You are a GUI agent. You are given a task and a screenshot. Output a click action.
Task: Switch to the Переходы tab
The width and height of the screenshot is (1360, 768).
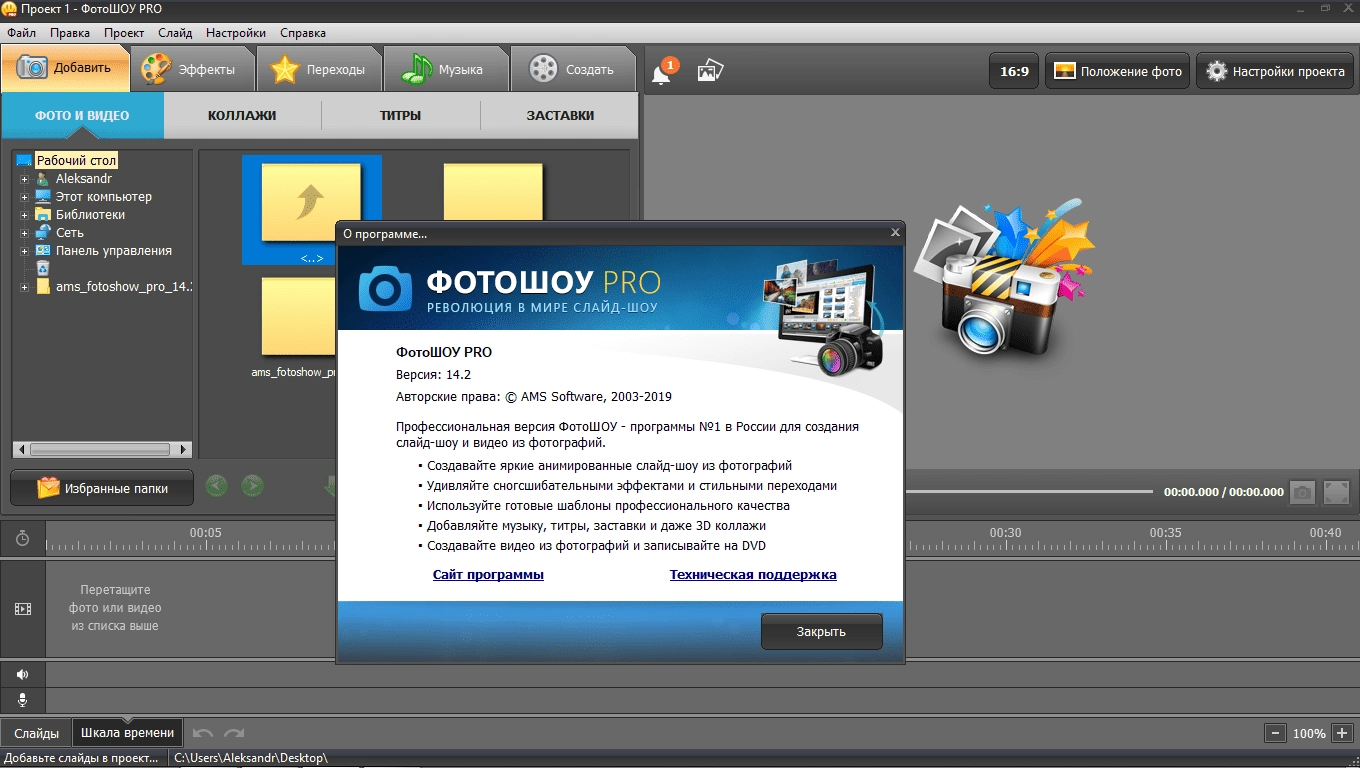click(320, 69)
